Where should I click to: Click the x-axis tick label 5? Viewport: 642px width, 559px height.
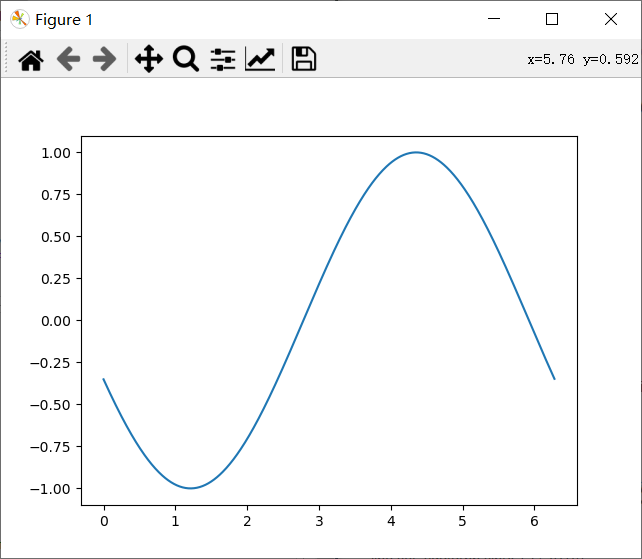click(x=463, y=521)
